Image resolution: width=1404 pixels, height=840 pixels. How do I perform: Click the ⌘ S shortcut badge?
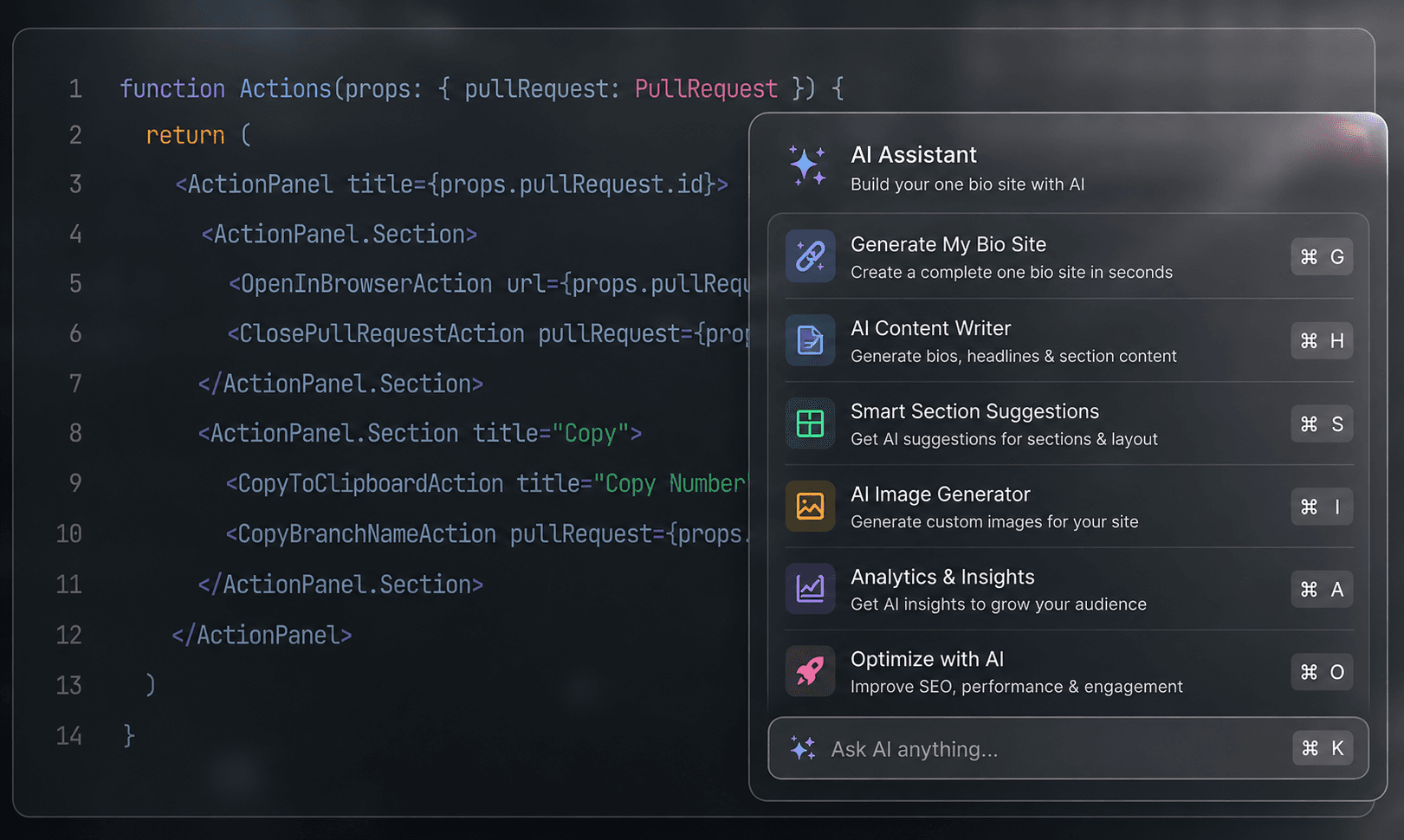pos(1322,423)
